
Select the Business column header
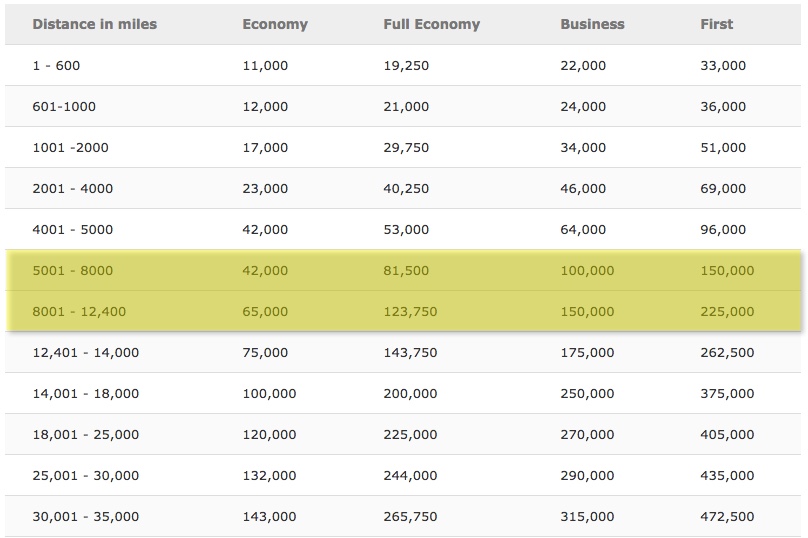tap(592, 24)
